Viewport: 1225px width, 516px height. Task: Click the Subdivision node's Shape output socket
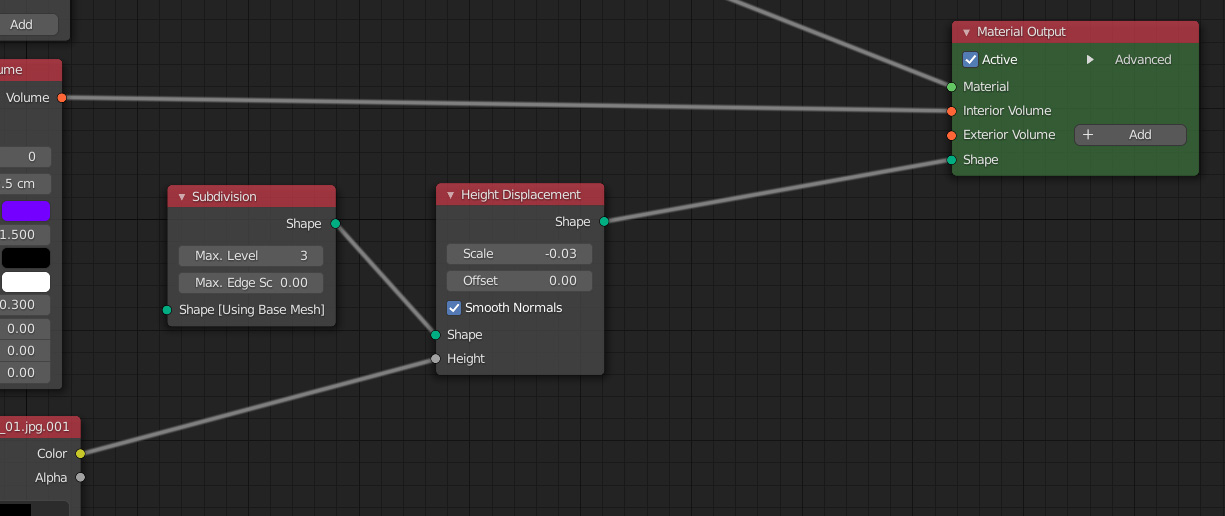pos(335,223)
